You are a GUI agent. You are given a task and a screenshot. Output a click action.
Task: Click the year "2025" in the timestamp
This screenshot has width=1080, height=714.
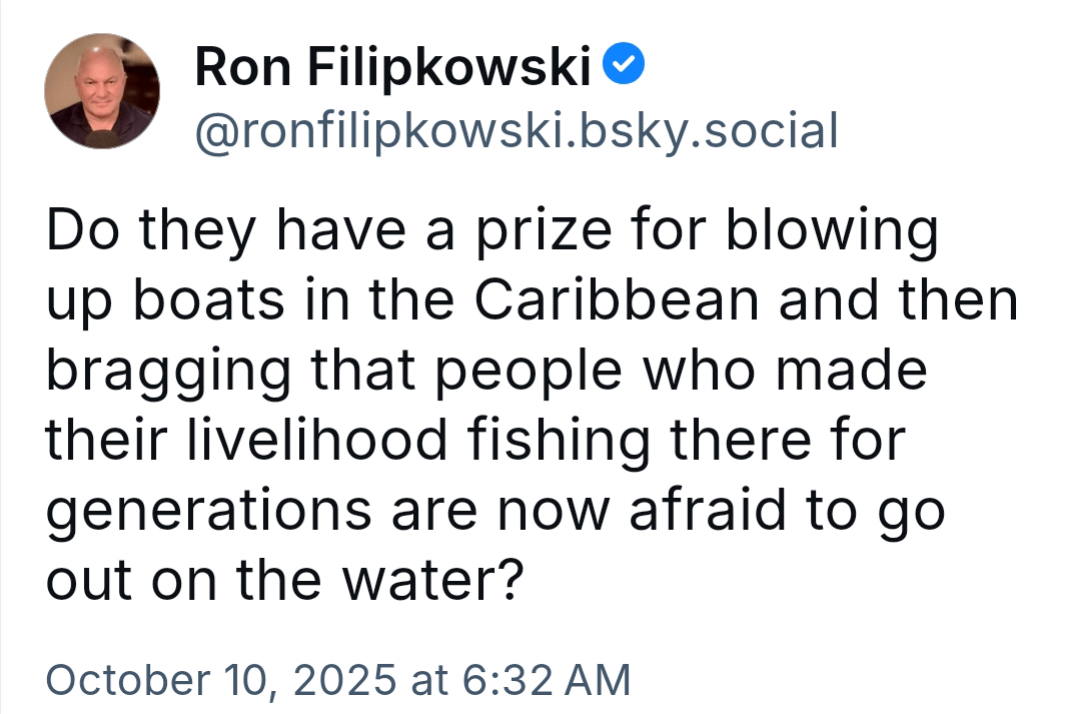tap(344, 680)
